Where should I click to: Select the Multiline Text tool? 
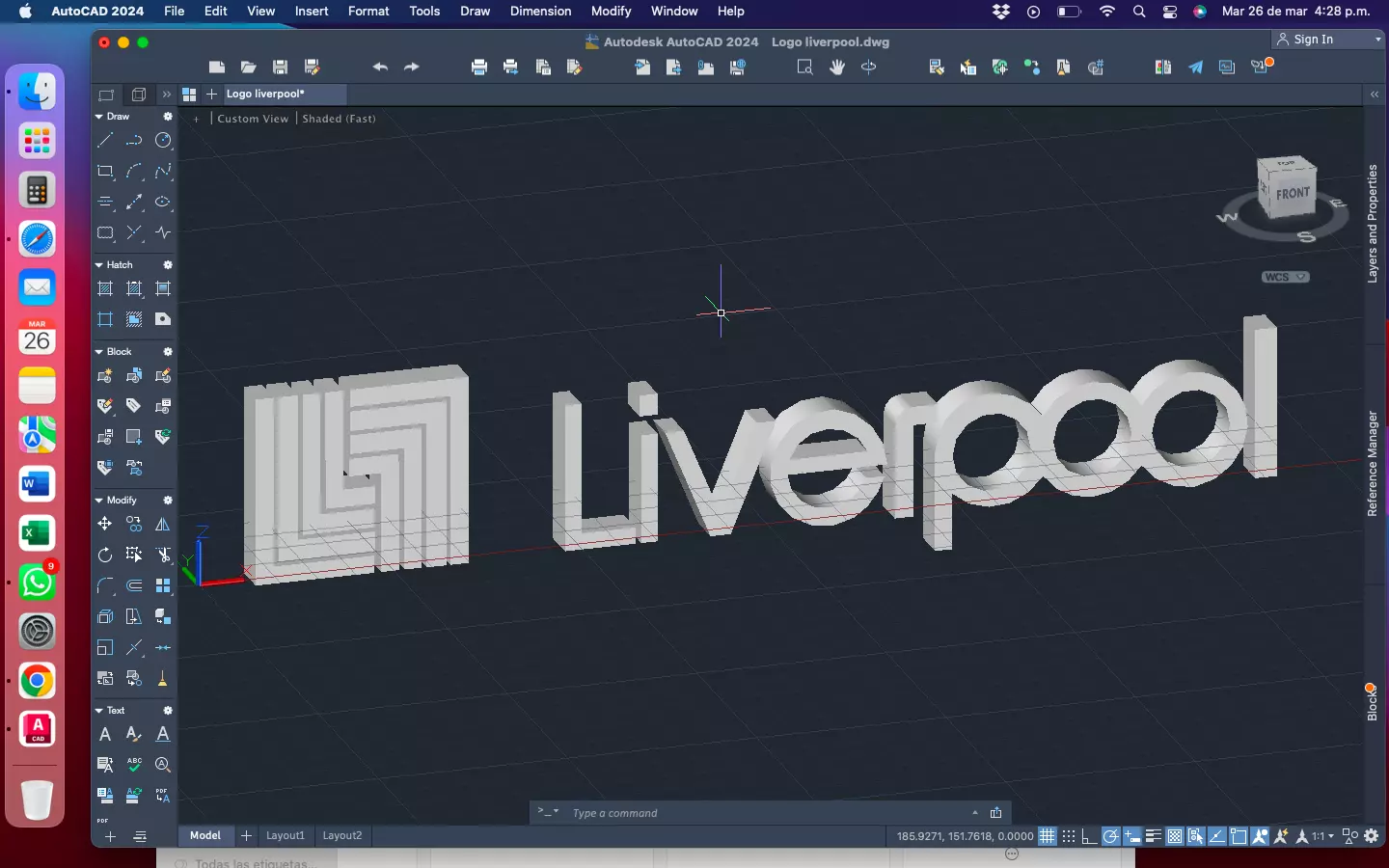tap(105, 734)
